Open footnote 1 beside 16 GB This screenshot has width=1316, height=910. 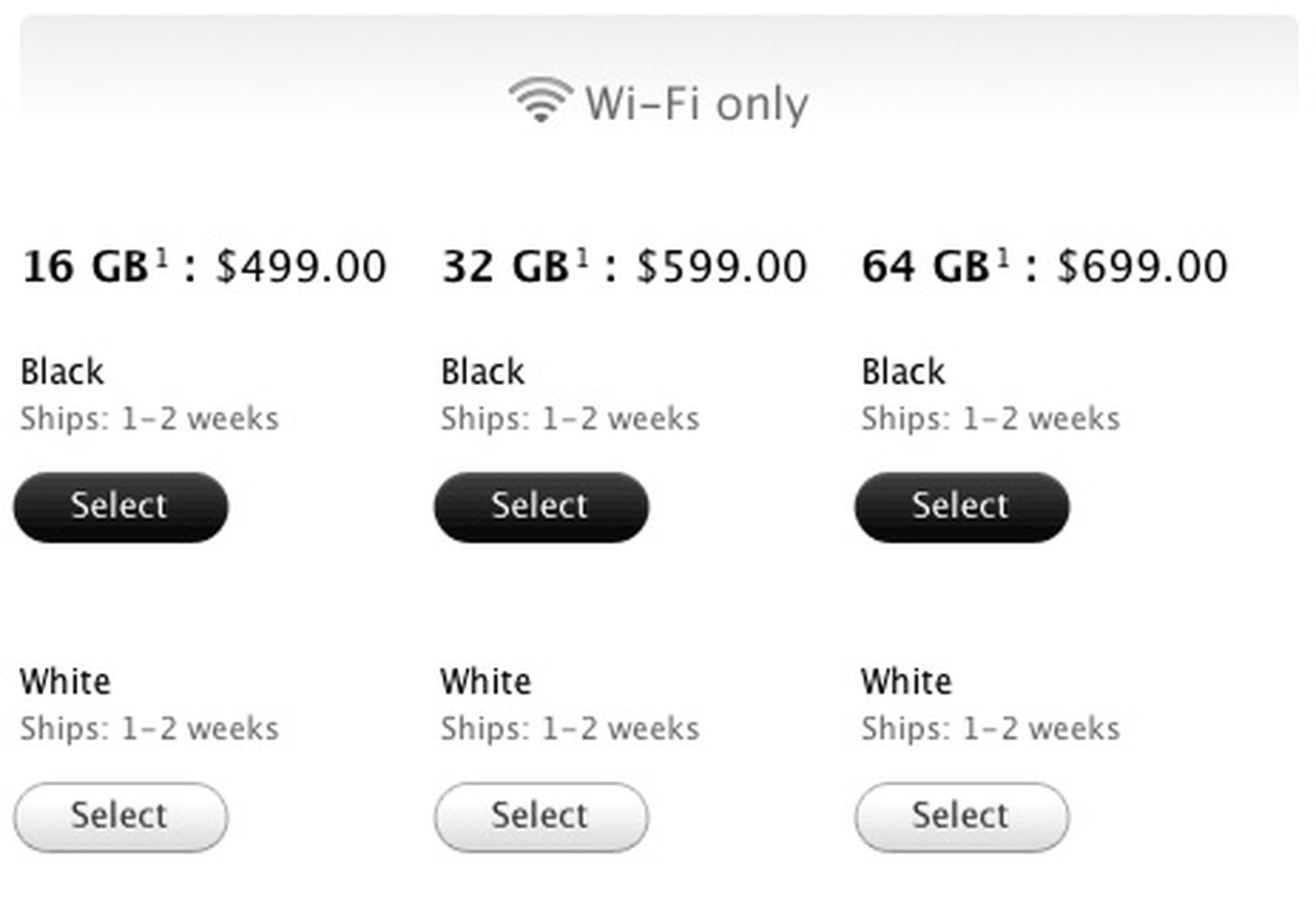click(x=162, y=258)
